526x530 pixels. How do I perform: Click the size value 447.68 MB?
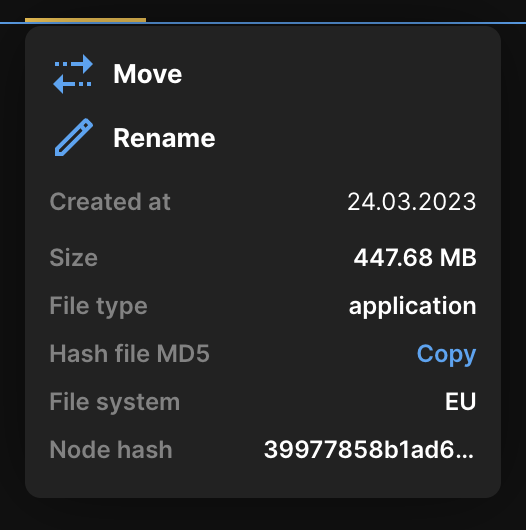pos(415,258)
